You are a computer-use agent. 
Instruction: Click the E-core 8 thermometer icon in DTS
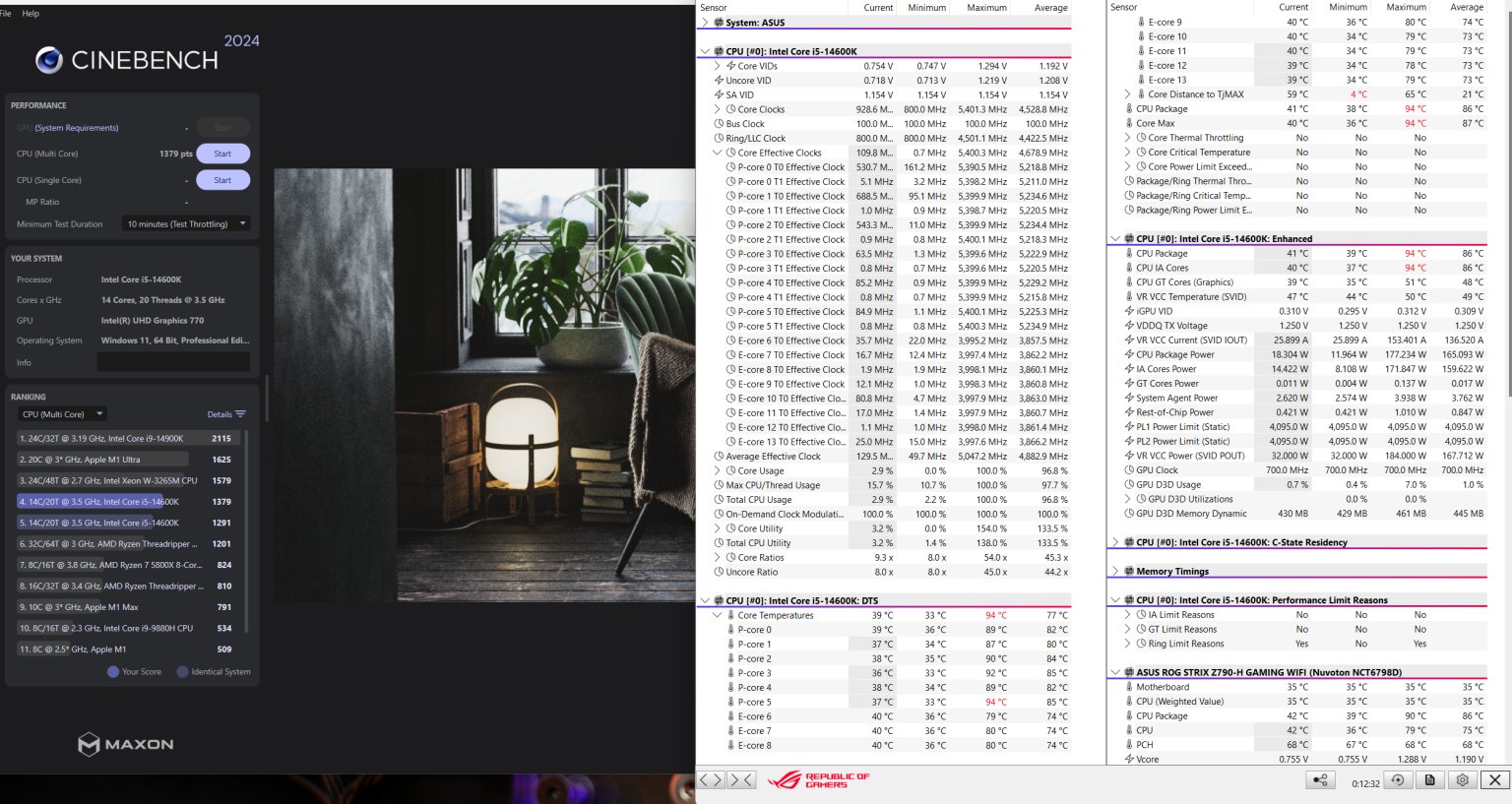[x=730, y=745]
